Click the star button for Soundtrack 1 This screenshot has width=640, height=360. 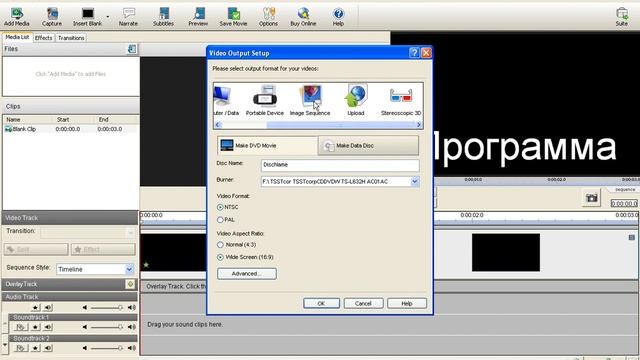[x=36, y=327]
